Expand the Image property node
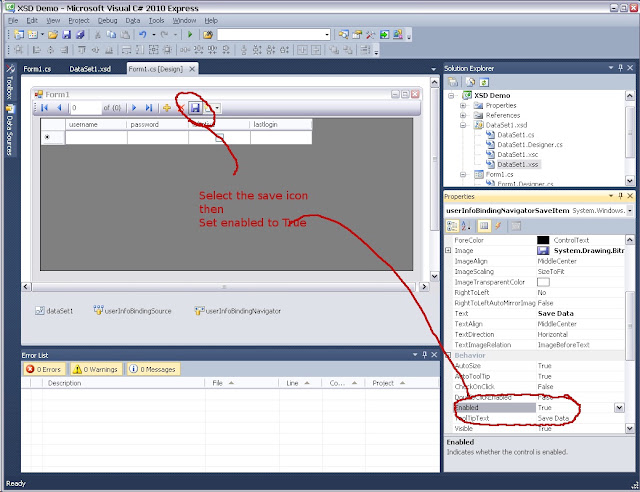Screen dimensions: 640x492 [x=448, y=250]
